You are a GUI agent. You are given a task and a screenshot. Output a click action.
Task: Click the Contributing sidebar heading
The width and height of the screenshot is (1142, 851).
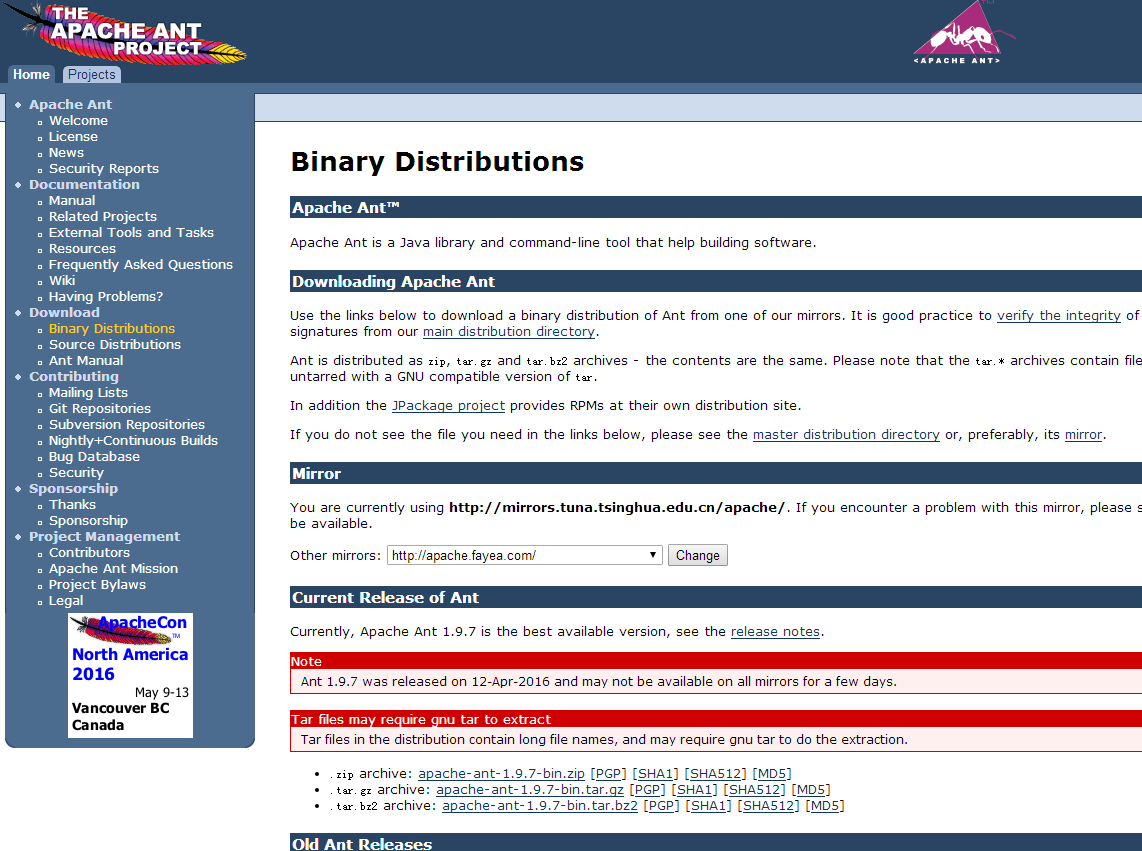(74, 377)
